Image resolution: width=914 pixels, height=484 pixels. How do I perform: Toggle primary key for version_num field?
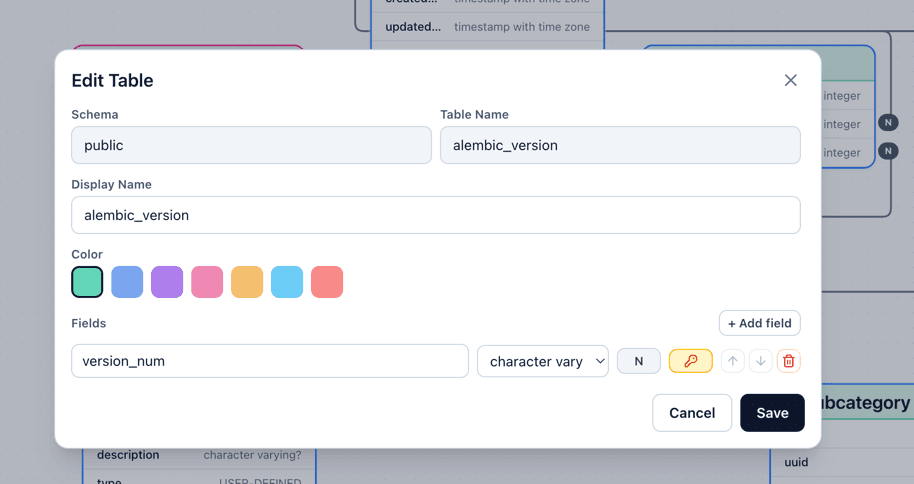pyautogui.click(x=690, y=361)
